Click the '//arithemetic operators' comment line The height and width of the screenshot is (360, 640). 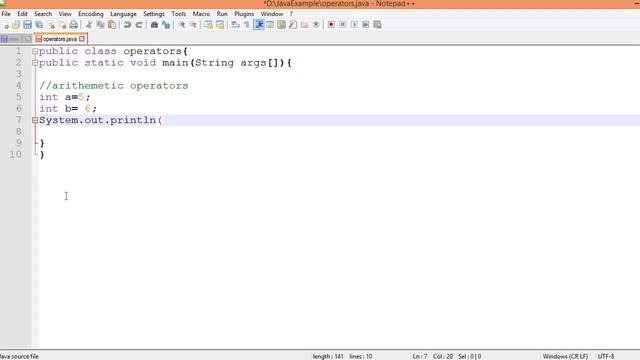point(113,86)
